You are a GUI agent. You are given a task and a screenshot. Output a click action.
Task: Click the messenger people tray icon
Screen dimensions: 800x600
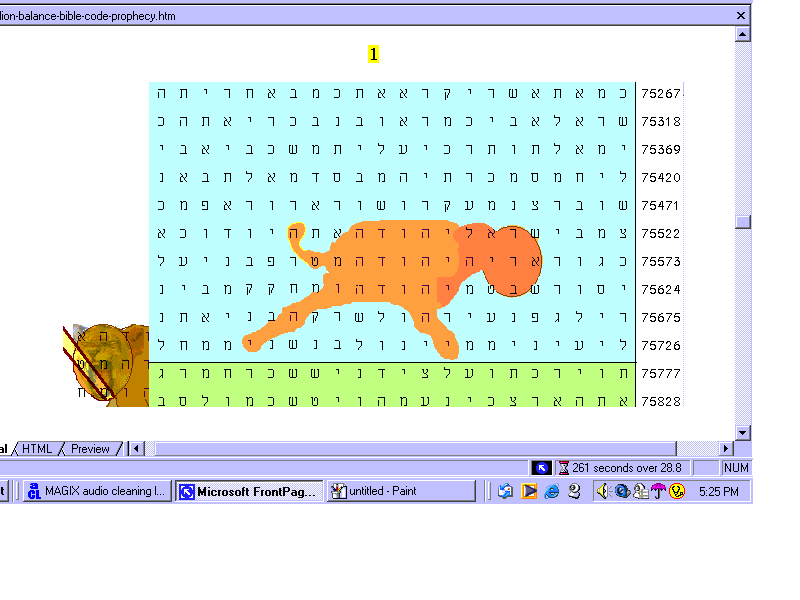[640, 491]
